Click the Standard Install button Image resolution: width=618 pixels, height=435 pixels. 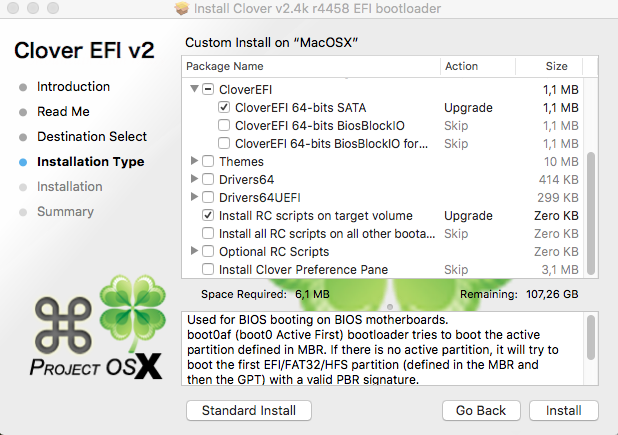249,411
